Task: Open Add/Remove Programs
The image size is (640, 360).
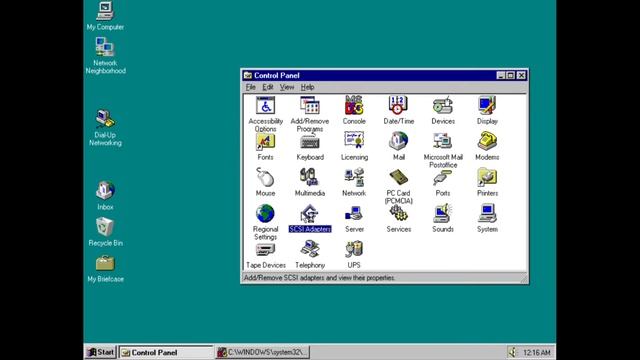Action: (x=309, y=105)
